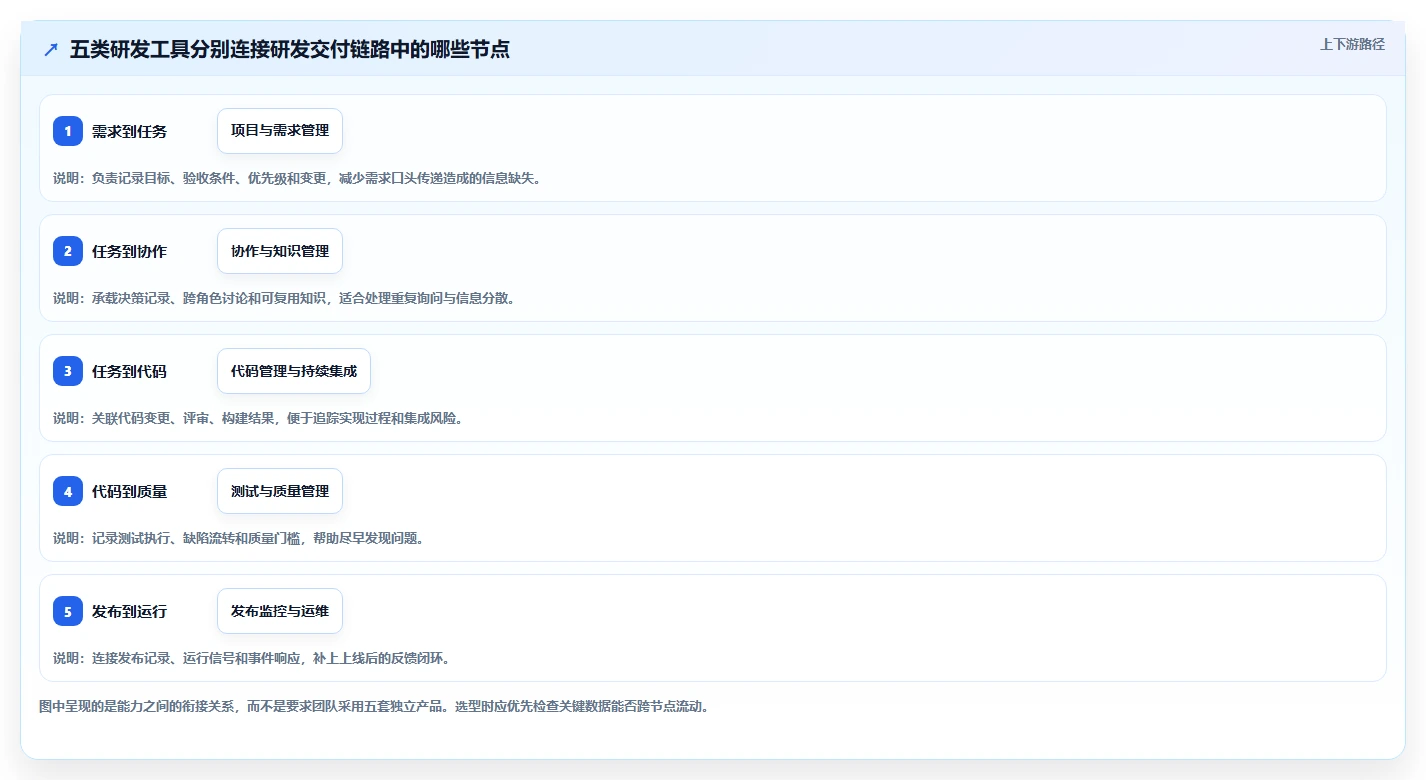Click the footnote starting 图中呈现的是能力之间的衔接关系
The width and height of the screenshot is (1426, 780).
tap(375, 706)
